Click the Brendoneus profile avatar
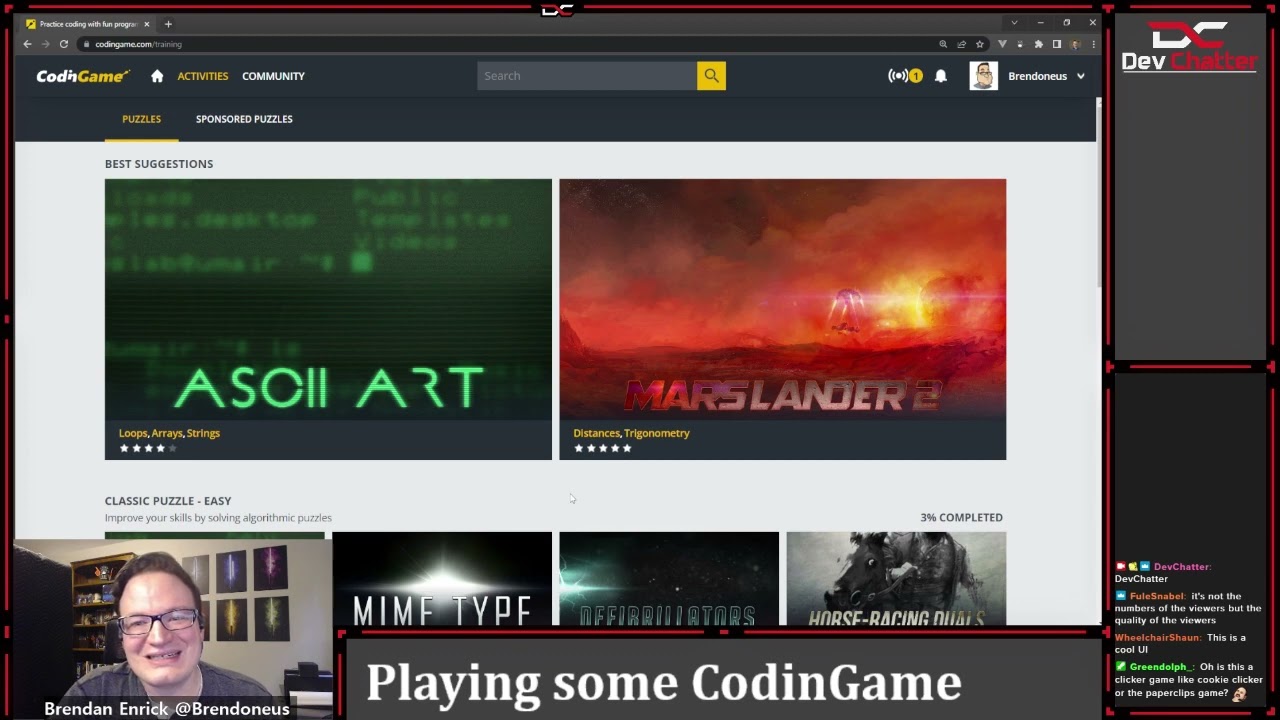This screenshot has width=1280, height=720. click(x=983, y=76)
